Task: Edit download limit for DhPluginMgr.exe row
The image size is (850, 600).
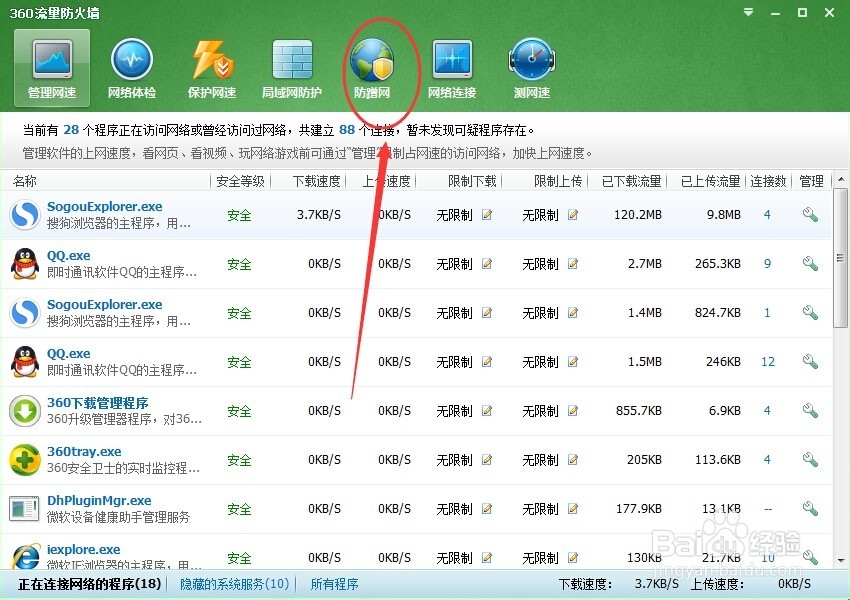Action: click(x=487, y=508)
